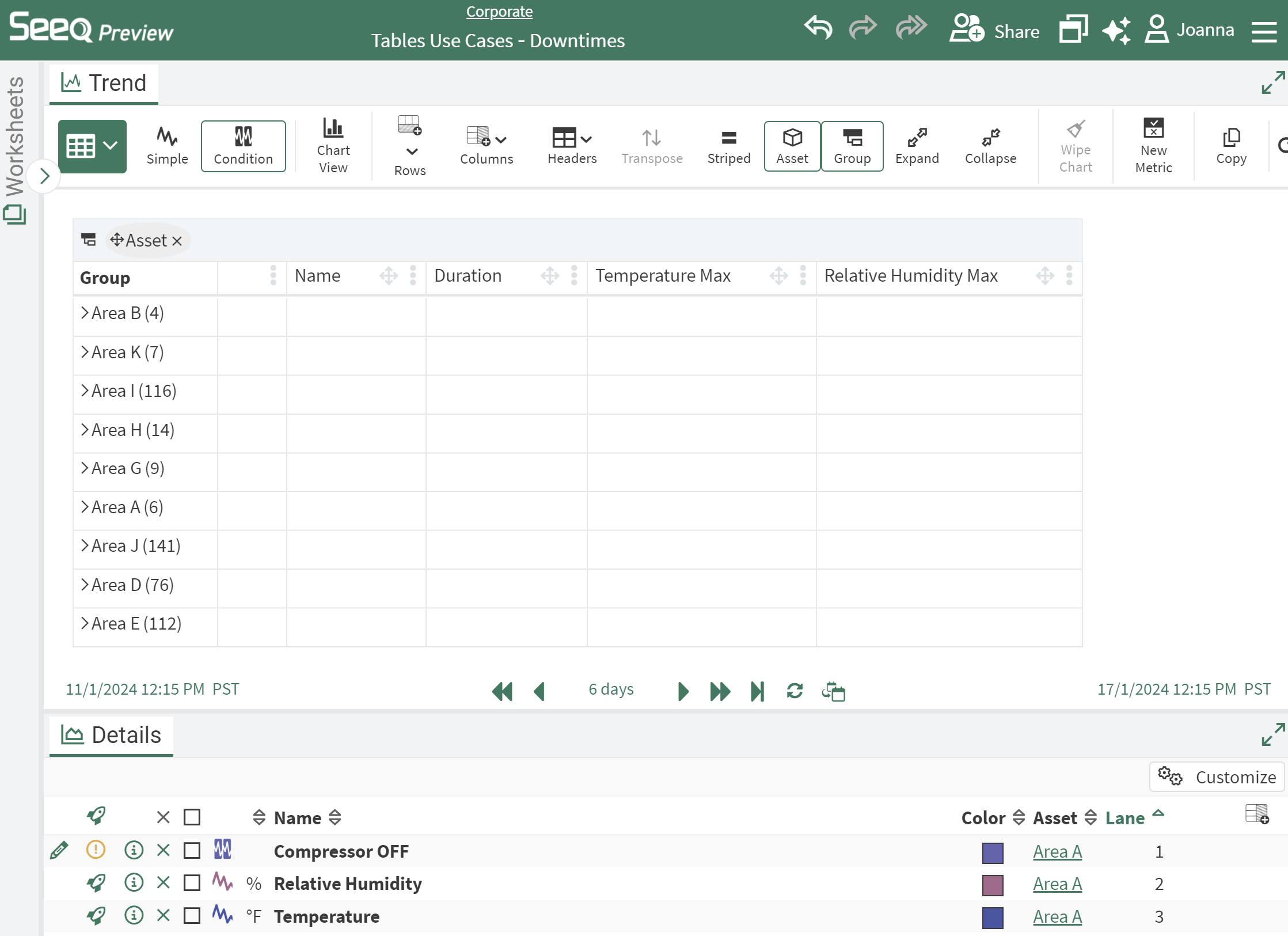
Task: Click the Redo arrow in header
Action: tap(863, 27)
